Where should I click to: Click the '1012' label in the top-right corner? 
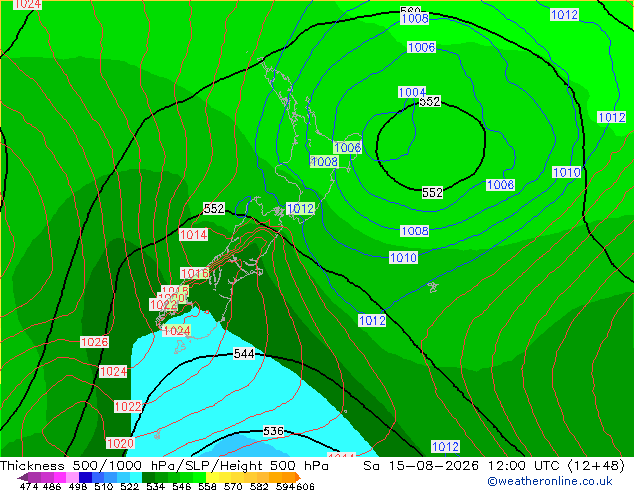tap(564, 15)
